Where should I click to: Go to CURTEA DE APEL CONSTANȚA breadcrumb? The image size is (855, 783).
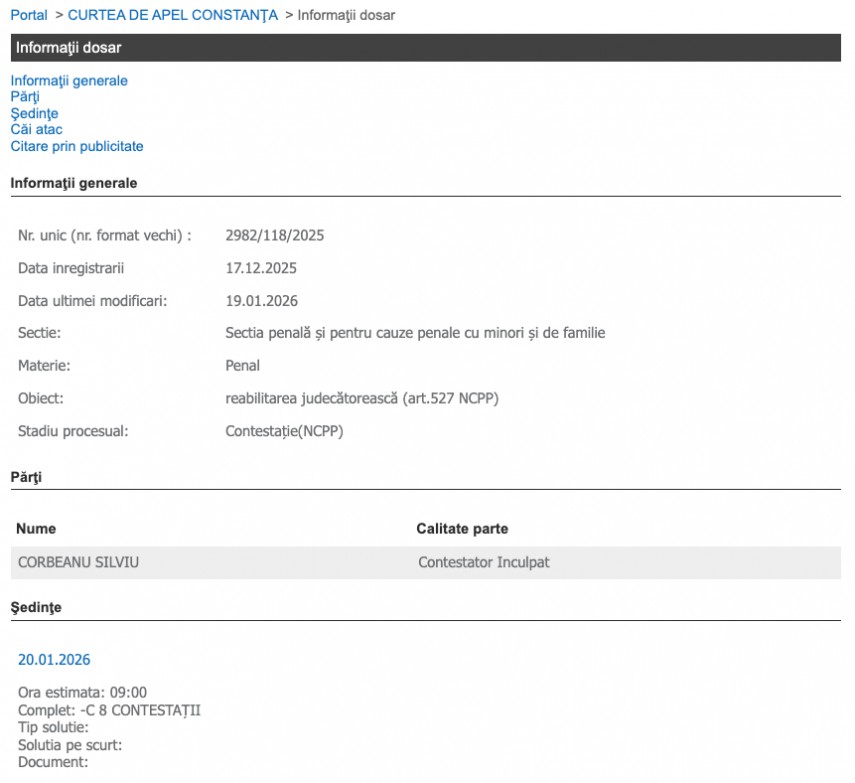click(172, 15)
